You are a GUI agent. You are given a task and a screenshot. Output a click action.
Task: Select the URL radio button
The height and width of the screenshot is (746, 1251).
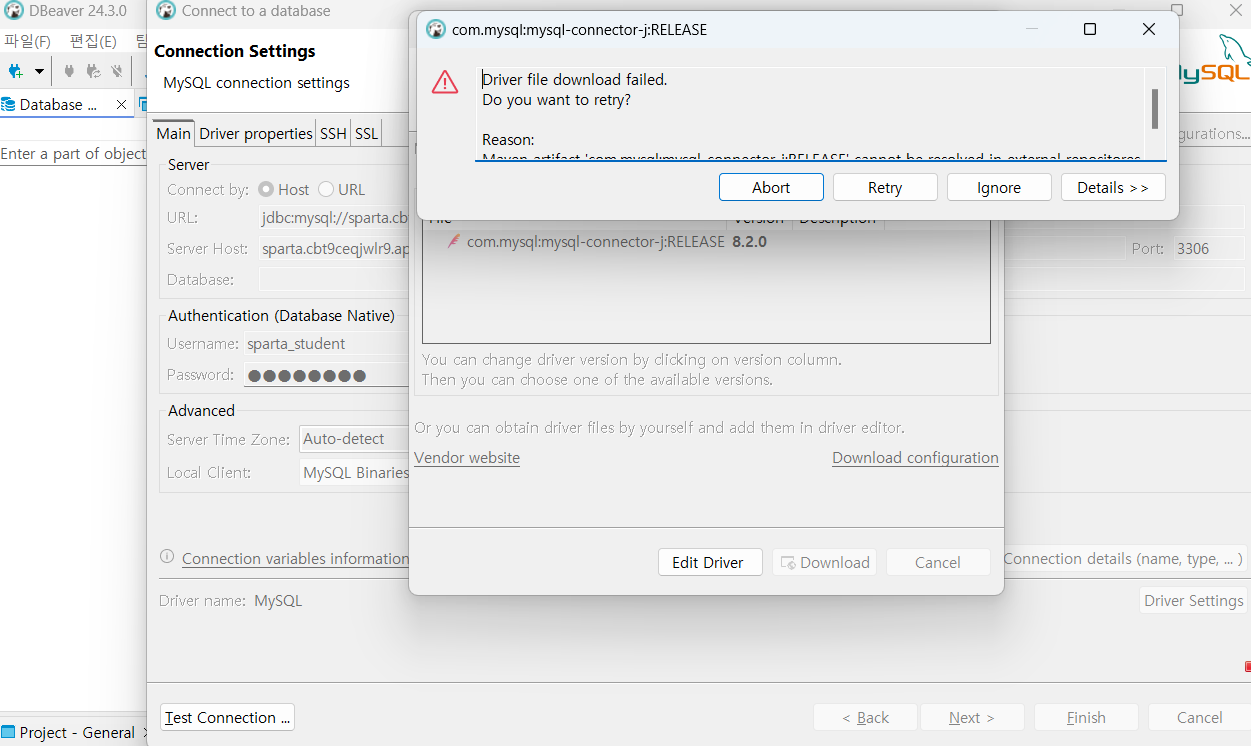[326, 189]
